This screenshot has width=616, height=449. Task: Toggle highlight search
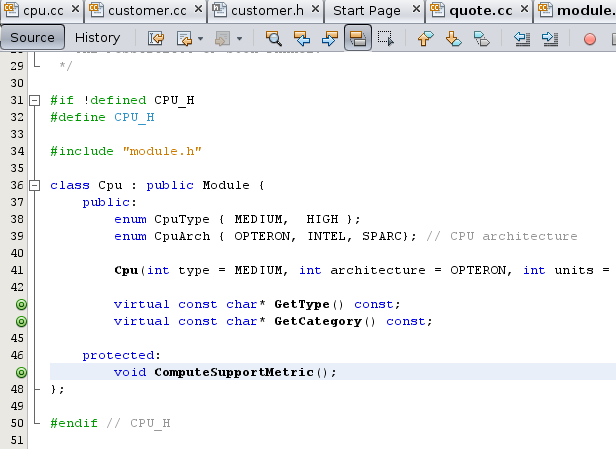[357, 39]
